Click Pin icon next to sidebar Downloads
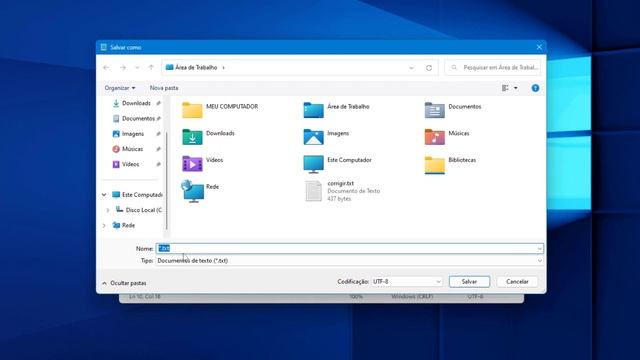 (x=158, y=103)
